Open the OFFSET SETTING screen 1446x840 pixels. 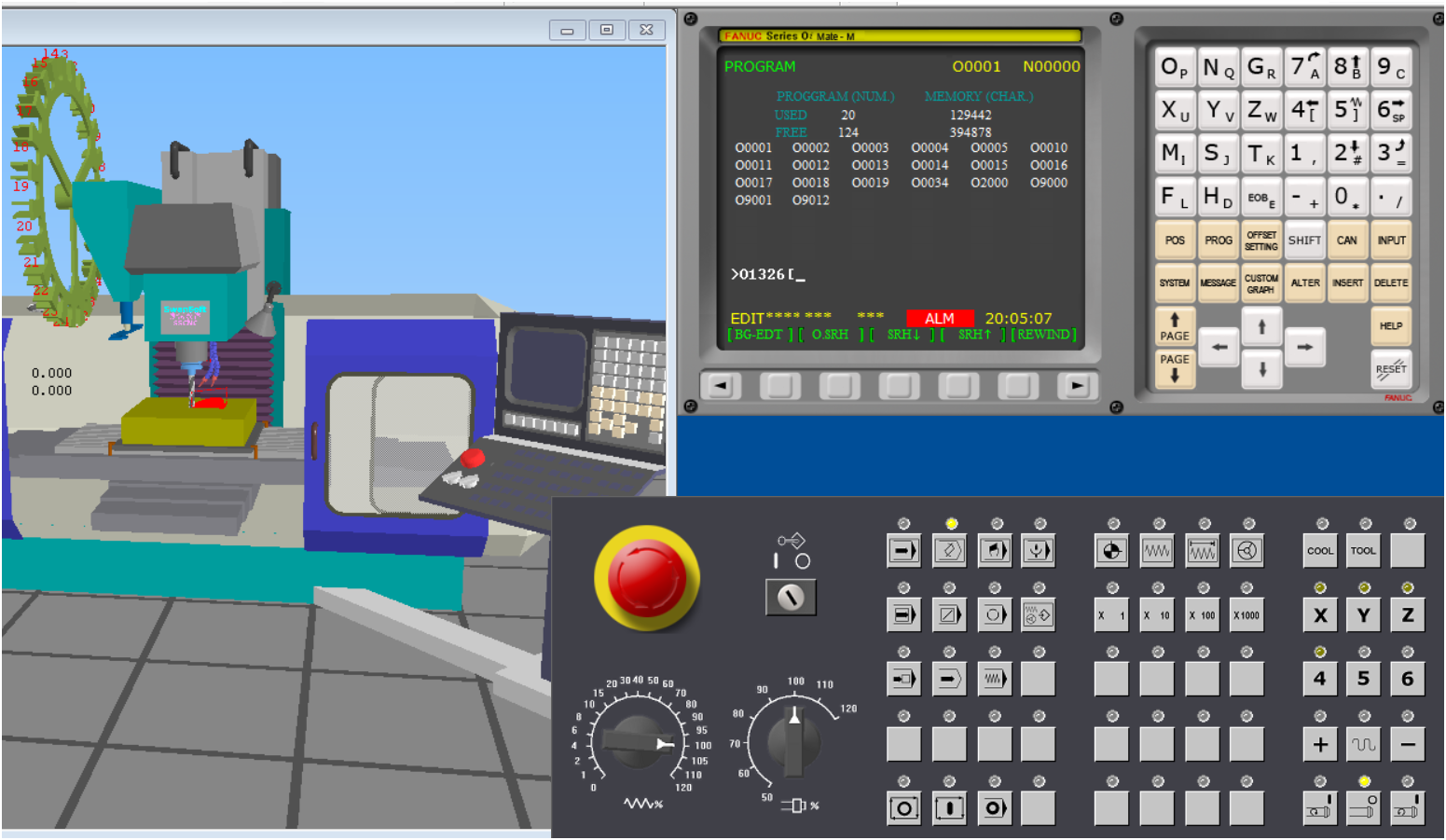(1260, 240)
